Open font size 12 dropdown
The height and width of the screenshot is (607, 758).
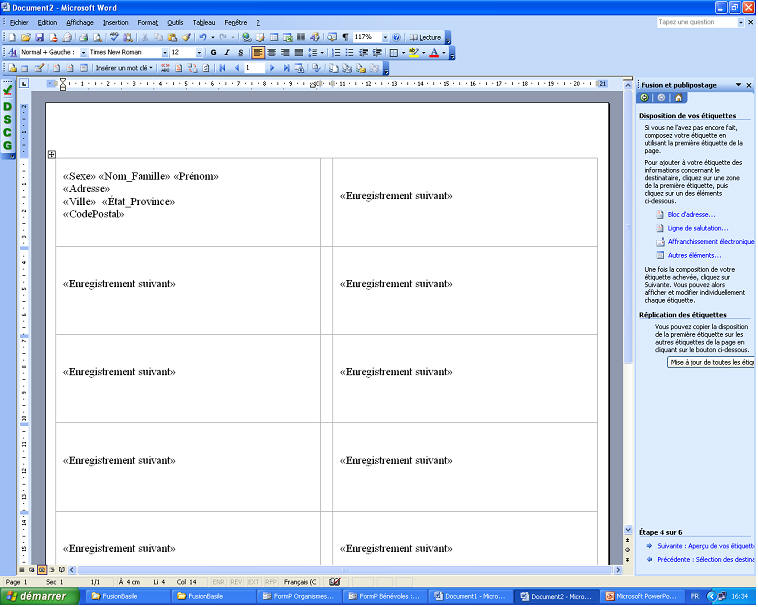point(199,52)
